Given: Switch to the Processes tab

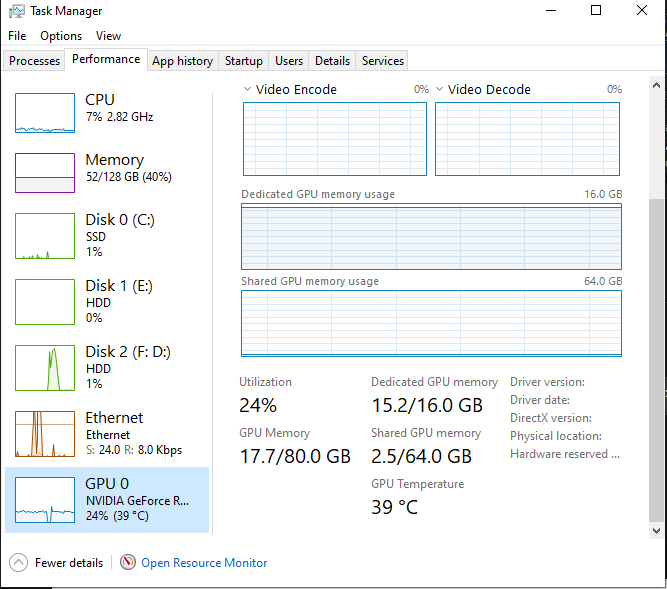Looking at the screenshot, I should pos(35,61).
